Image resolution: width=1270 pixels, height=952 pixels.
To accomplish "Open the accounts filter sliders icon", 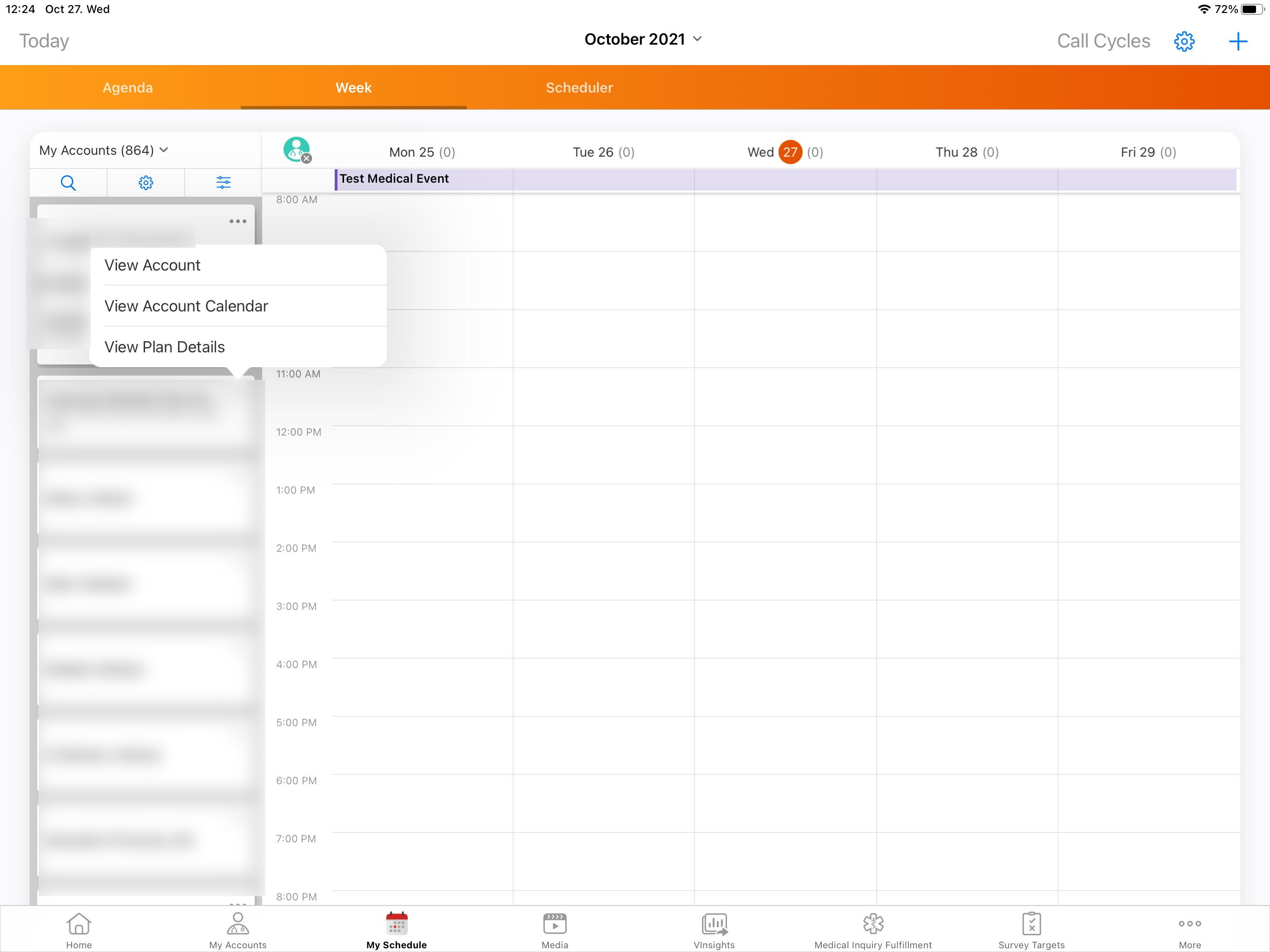I will pos(223,183).
